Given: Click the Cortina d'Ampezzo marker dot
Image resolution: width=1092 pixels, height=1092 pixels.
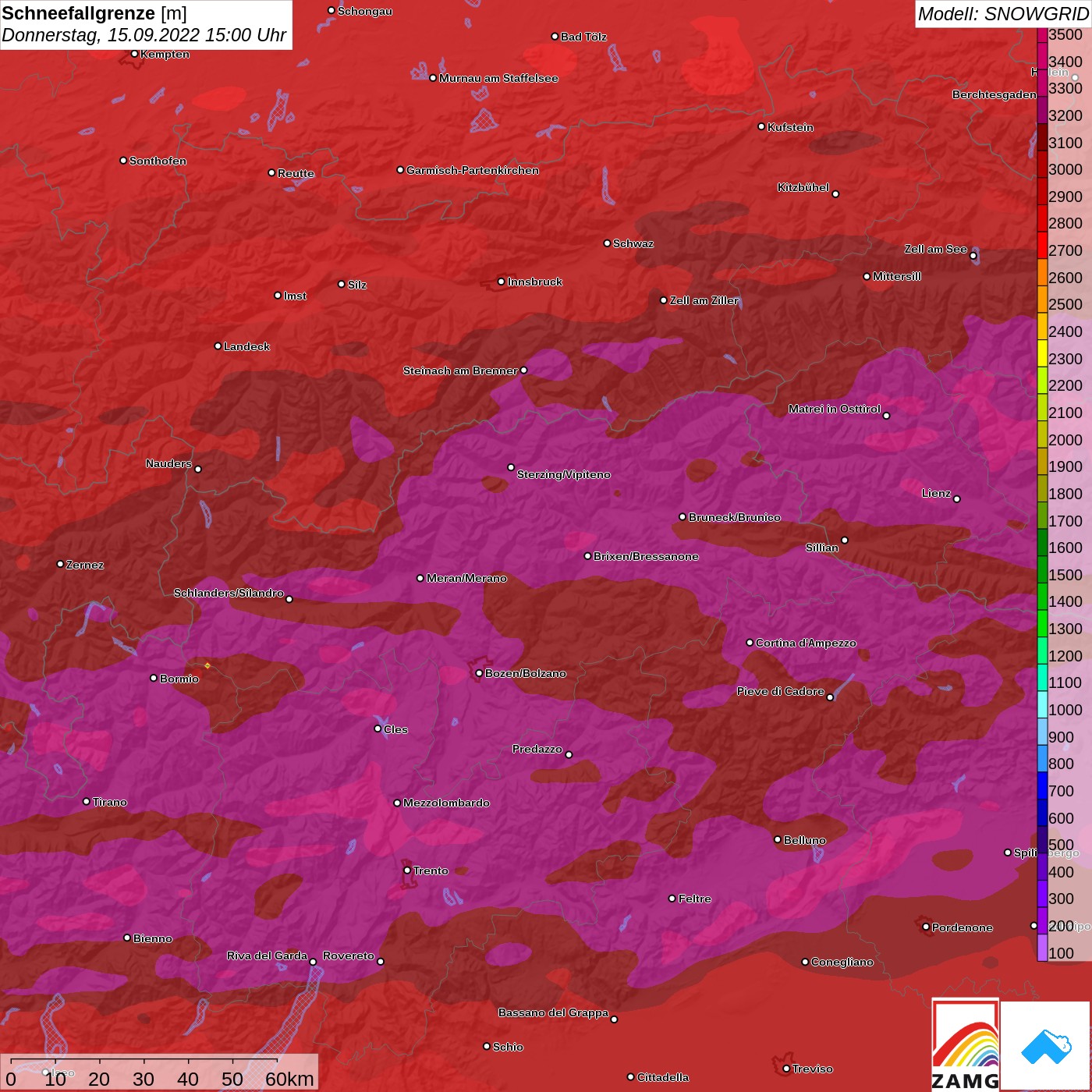Looking at the screenshot, I should [750, 643].
